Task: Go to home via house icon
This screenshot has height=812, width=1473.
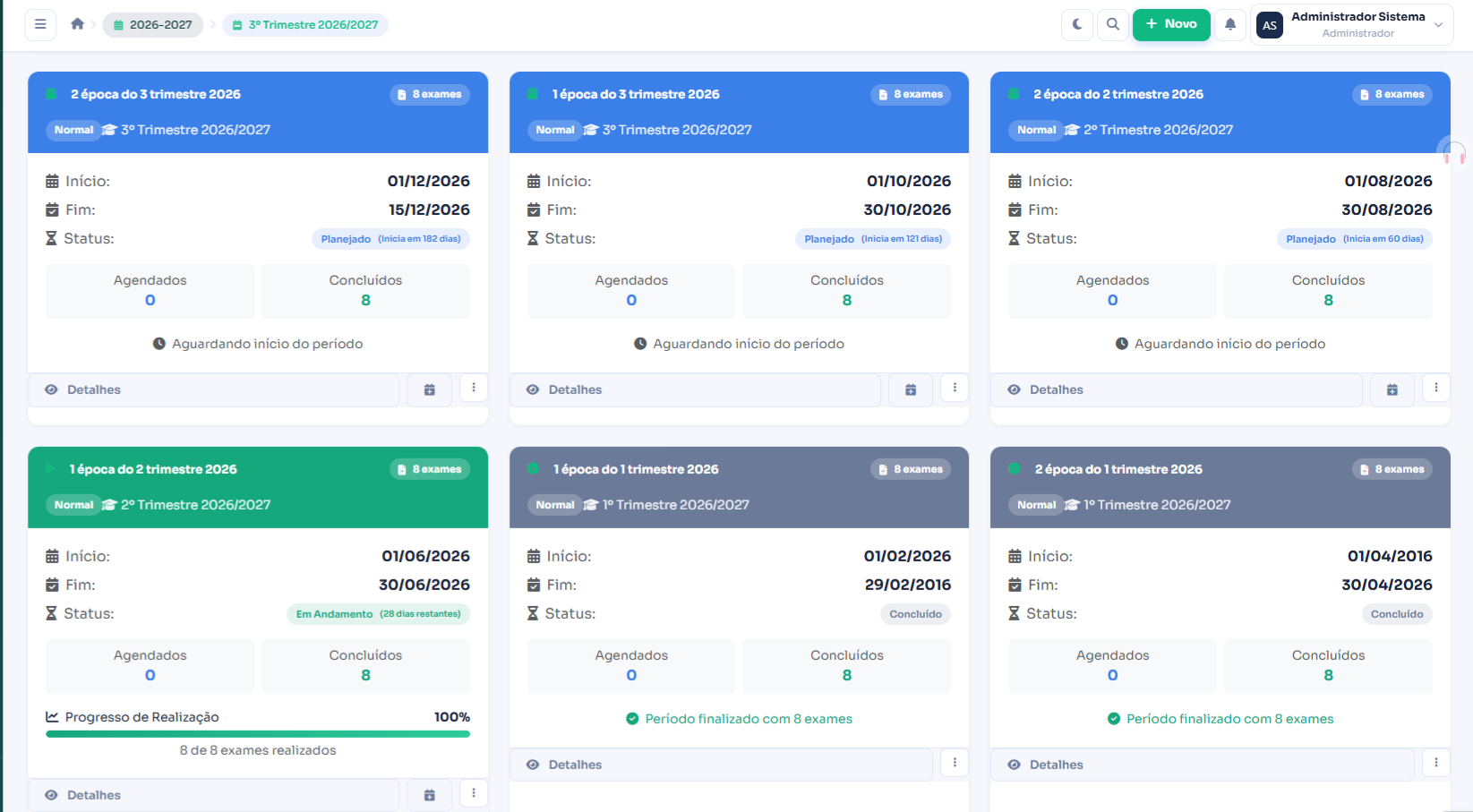Action: [78, 24]
